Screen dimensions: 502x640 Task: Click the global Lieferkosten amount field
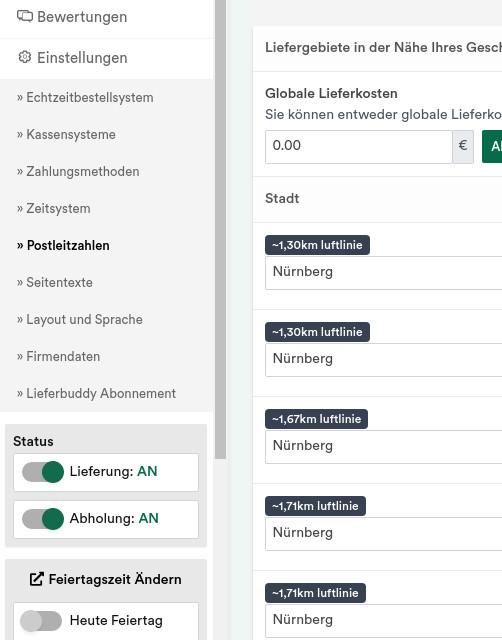(359, 147)
